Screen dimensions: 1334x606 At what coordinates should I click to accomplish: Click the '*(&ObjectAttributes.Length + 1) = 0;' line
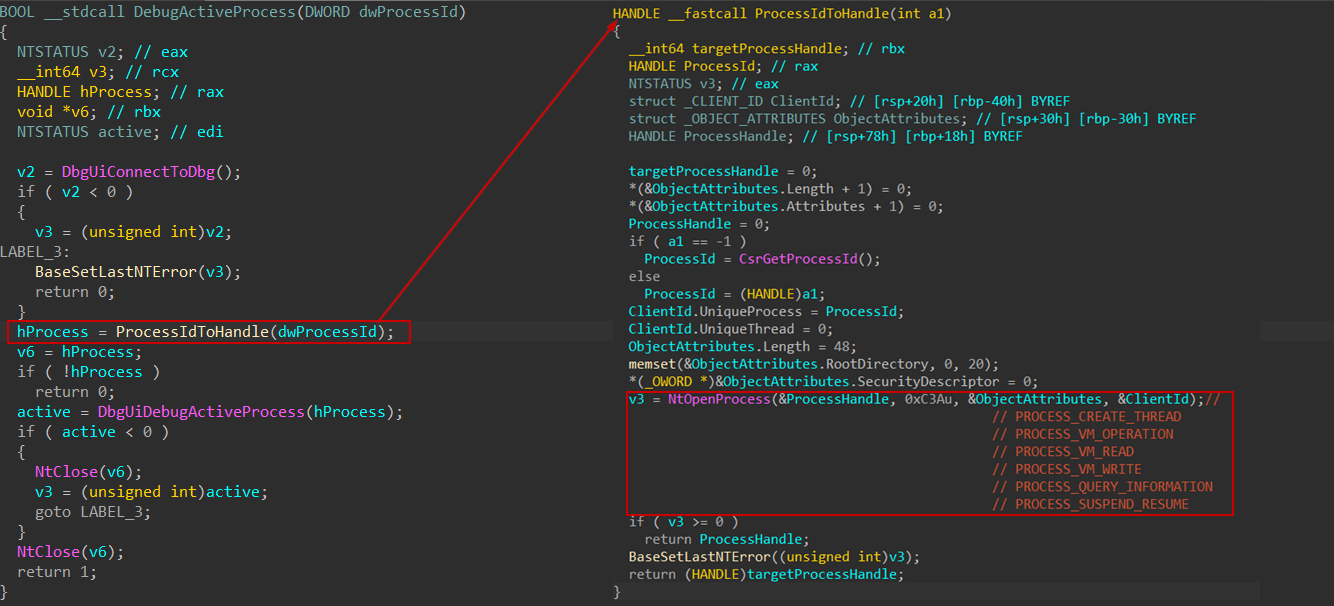tap(770, 189)
